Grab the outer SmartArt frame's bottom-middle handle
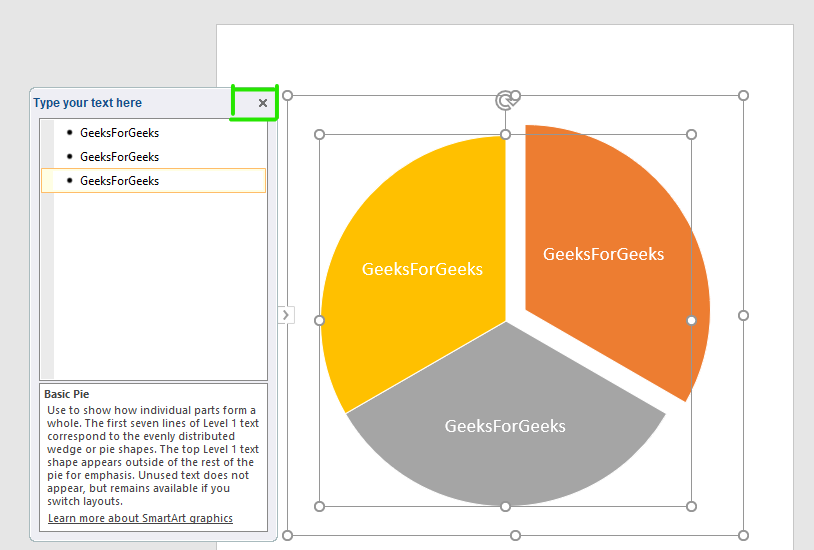The height and width of the screenshot is (550, 814). click(x=515, y=535)
